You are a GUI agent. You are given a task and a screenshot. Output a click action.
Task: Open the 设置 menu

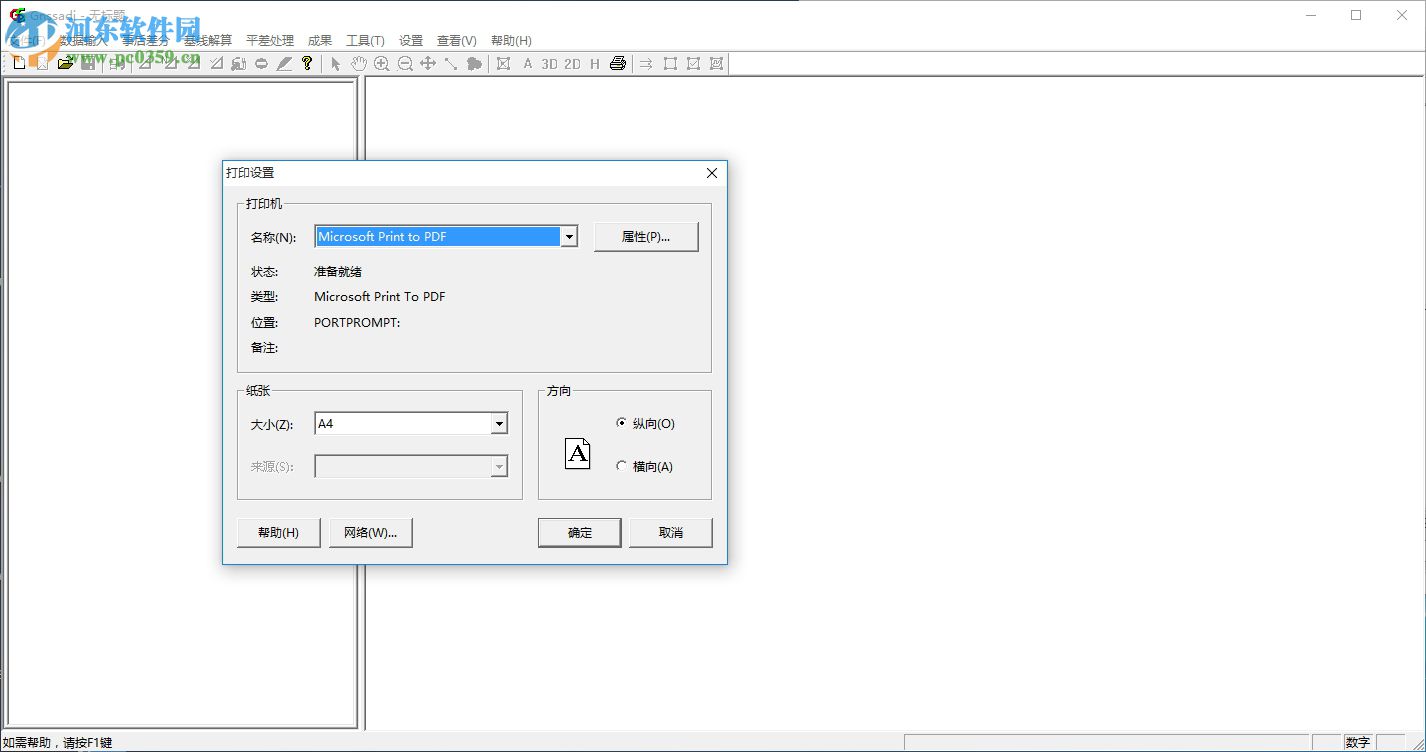[x=411, y=41]
